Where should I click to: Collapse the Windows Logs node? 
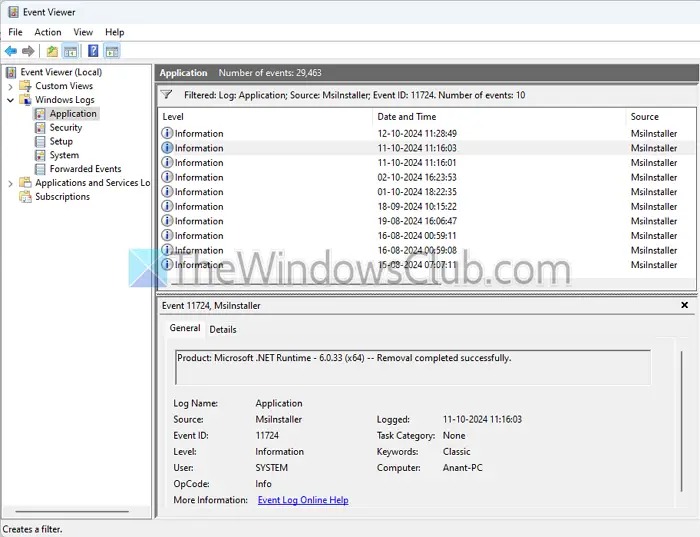(10, 100)
